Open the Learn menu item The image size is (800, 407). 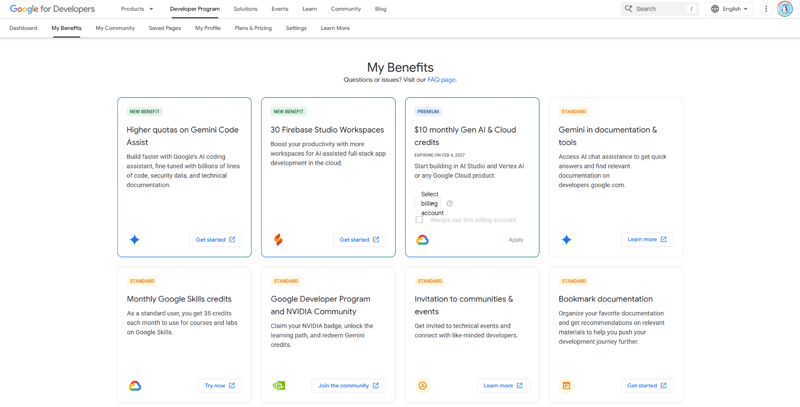(x=309, y=9)
